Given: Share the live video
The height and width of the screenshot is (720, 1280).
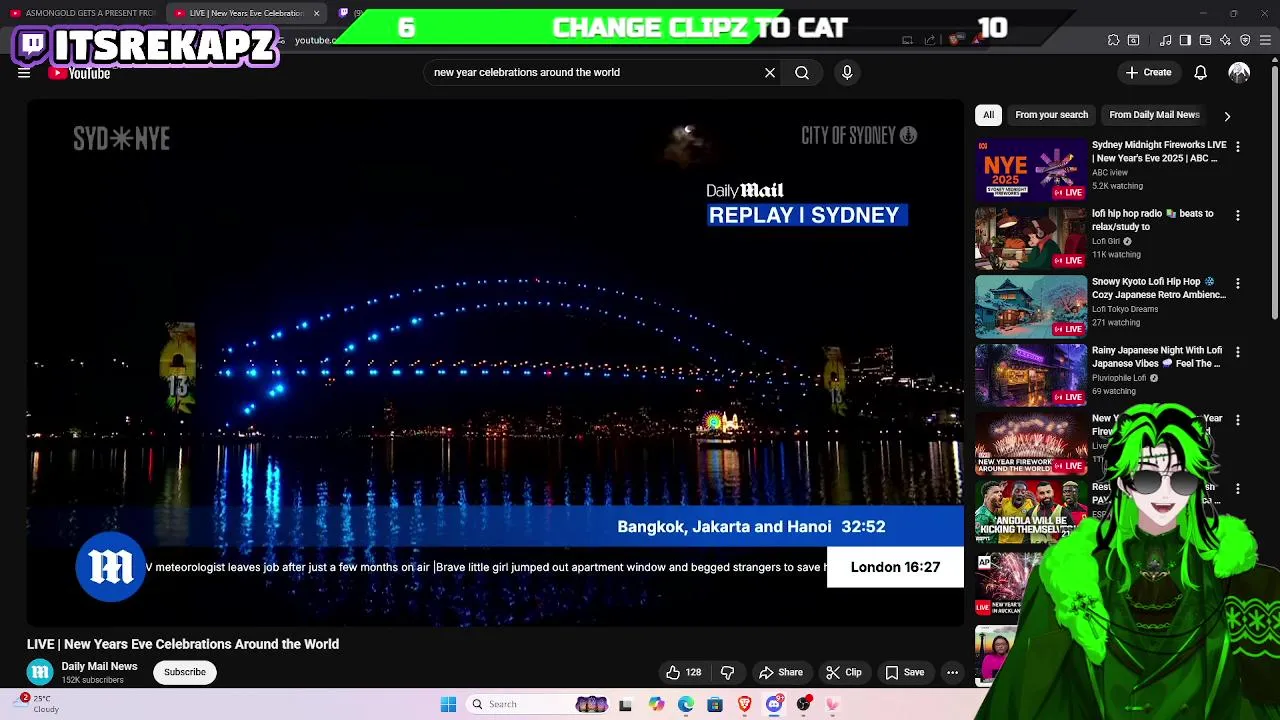Looking at the screenshot, I should point(781,673).
